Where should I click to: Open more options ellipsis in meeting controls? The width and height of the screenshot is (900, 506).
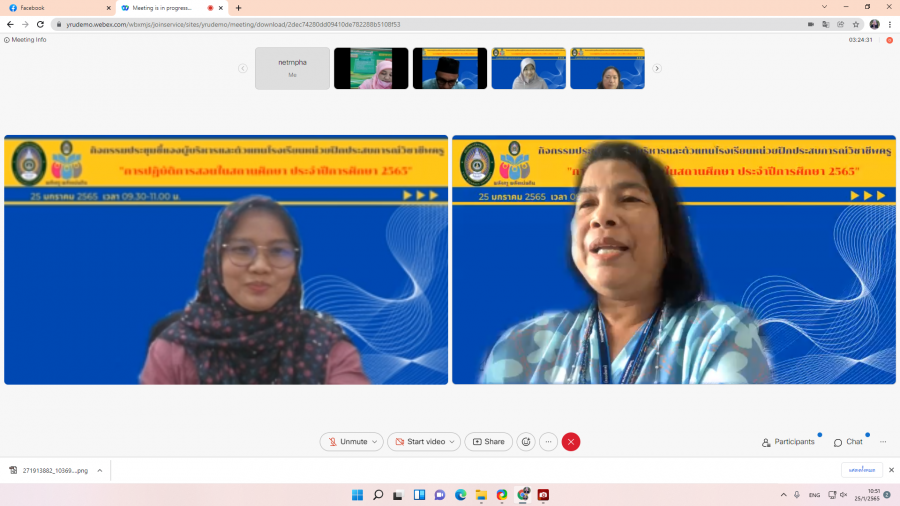tap(548, 442)
